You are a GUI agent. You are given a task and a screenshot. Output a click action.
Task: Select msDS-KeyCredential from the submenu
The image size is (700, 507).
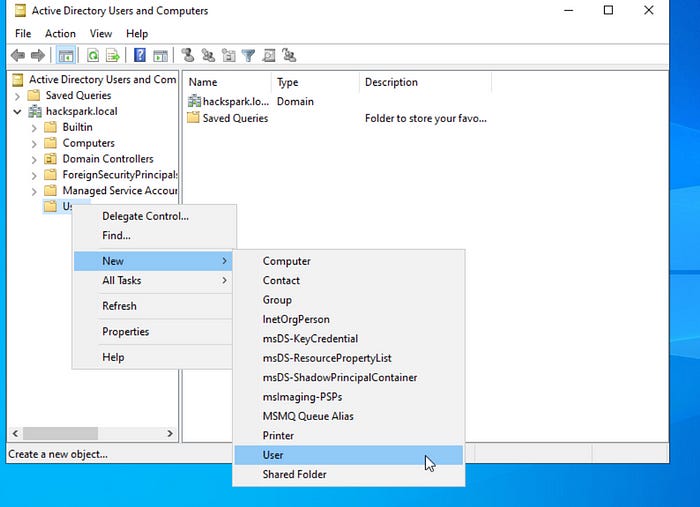pyautogui.click(x=349, y=339)
